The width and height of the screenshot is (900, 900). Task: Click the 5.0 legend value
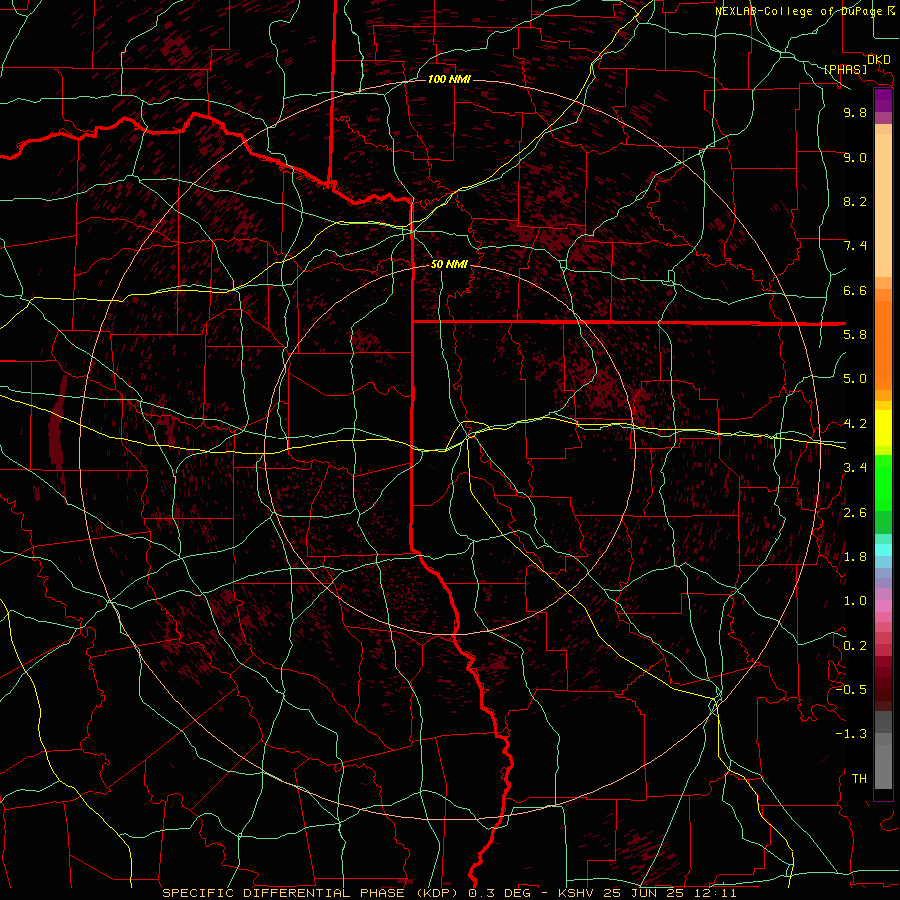click(855, 379)
